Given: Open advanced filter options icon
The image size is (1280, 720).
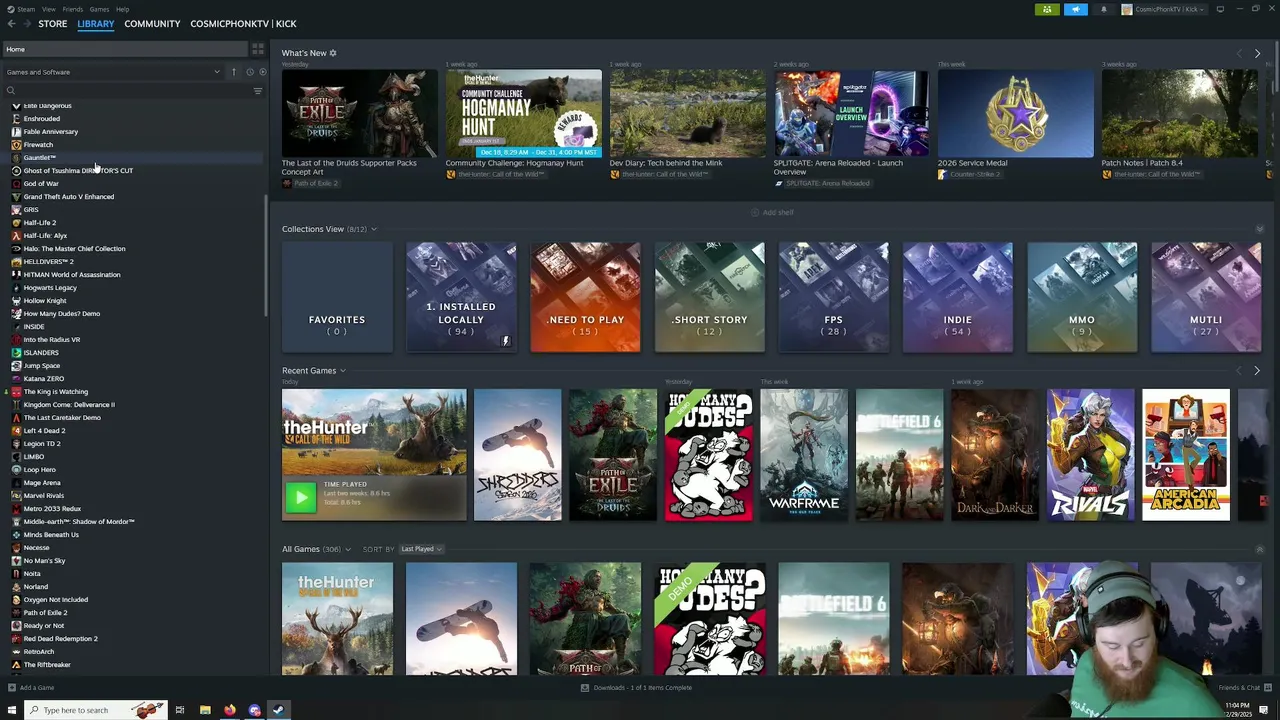Looking at the screenshot, I should coord(258,91).
